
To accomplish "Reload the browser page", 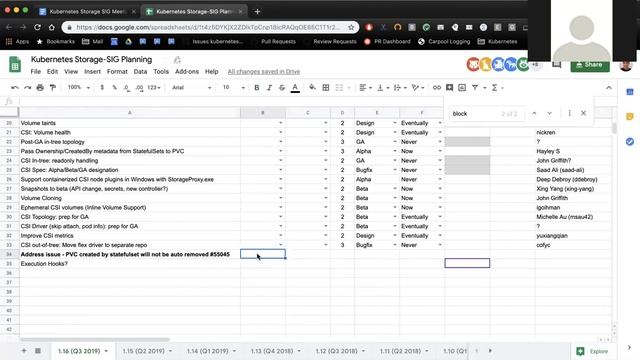I will click(37, 27).
